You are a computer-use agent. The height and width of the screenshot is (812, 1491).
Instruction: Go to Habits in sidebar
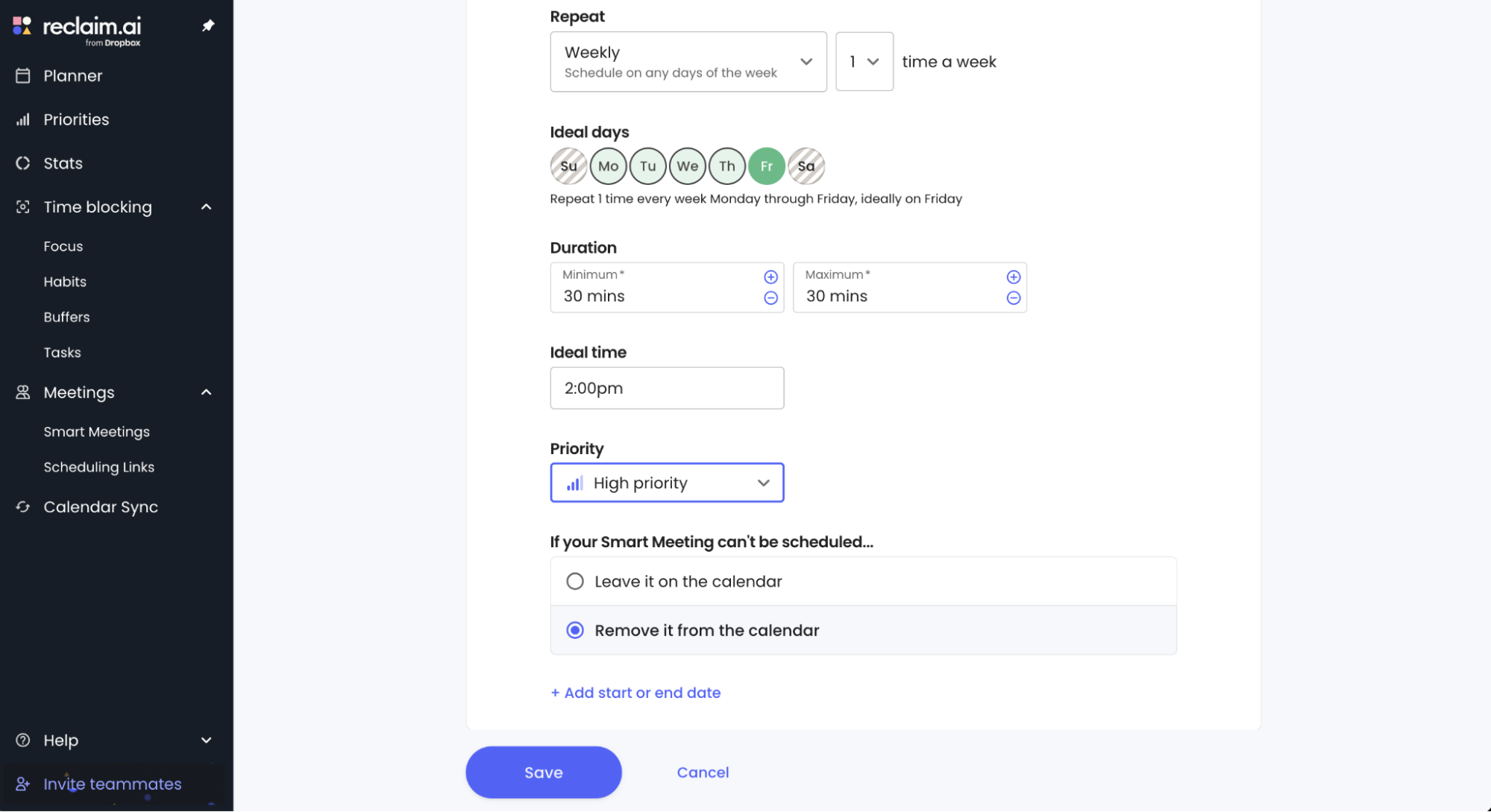(x=65, y=282)
